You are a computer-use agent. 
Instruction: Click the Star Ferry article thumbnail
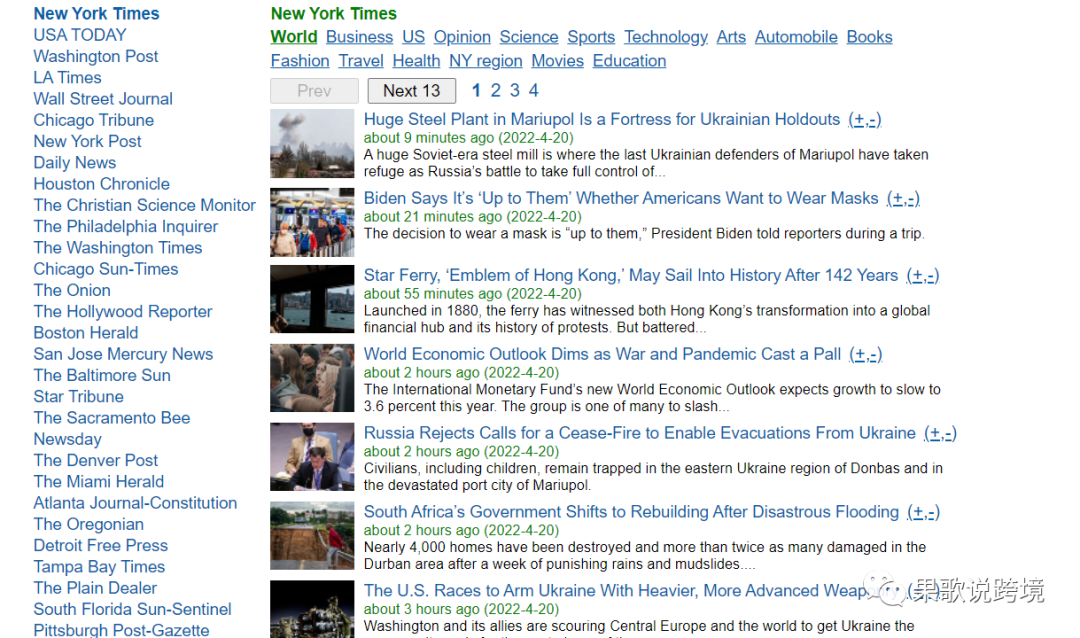coord(312,299)
